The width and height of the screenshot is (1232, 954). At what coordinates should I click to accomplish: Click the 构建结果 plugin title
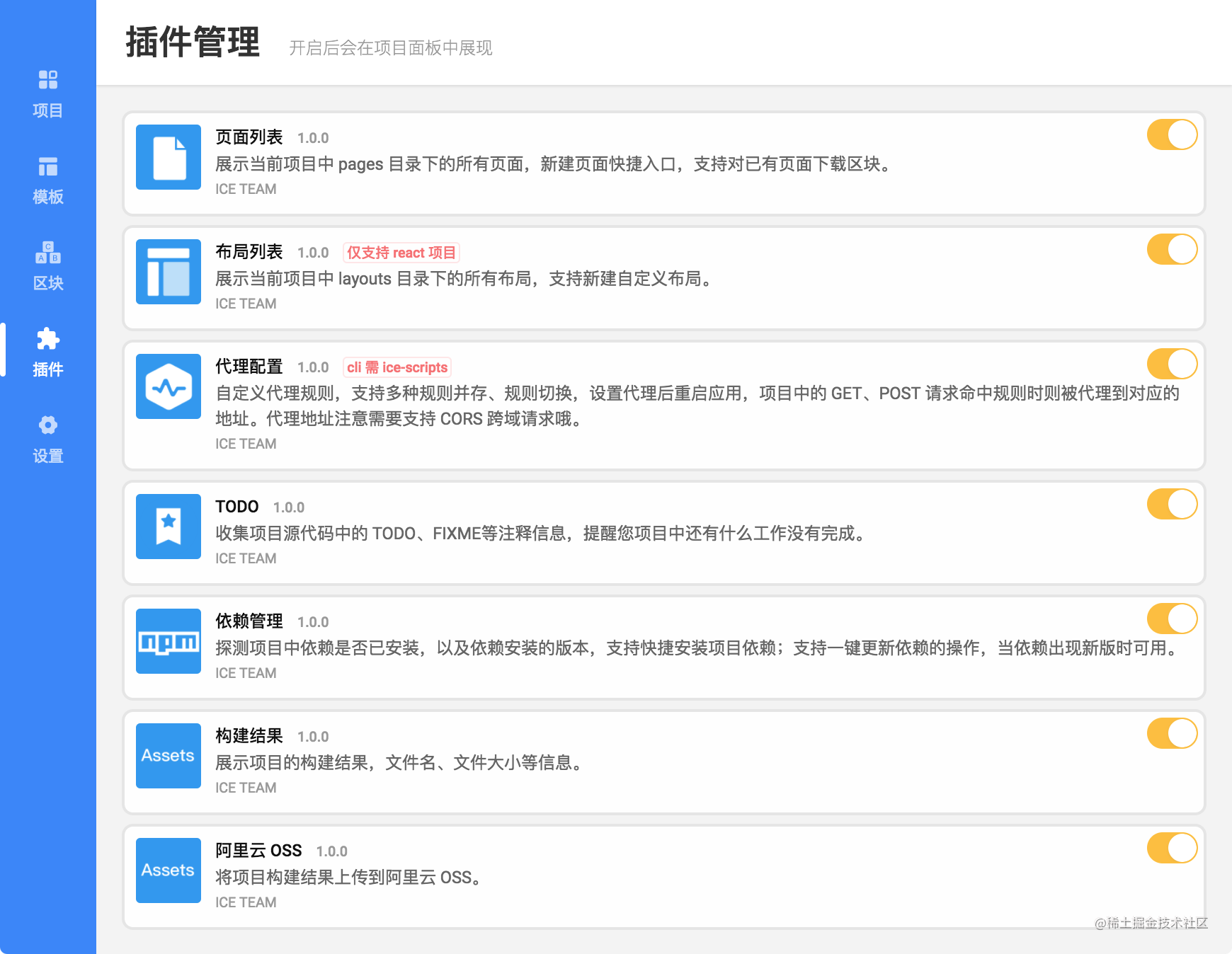coord(249,735)
